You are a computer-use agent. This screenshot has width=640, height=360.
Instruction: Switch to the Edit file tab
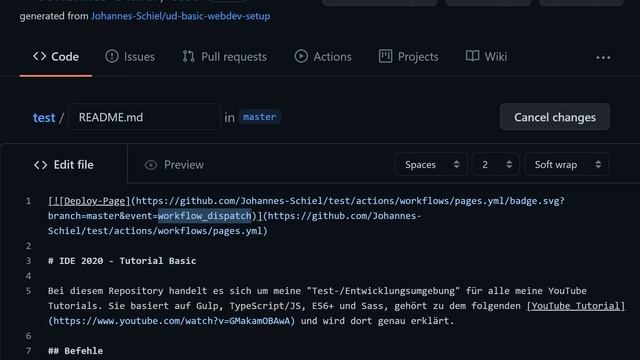tap(64, 165)
